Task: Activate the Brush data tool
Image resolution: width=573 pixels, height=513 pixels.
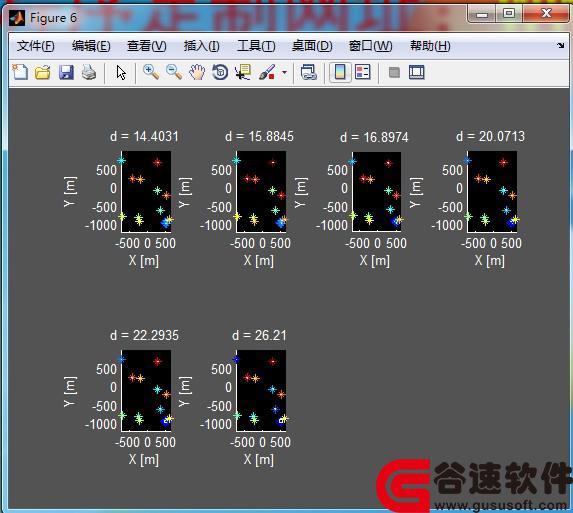Action: coord(267,72)
